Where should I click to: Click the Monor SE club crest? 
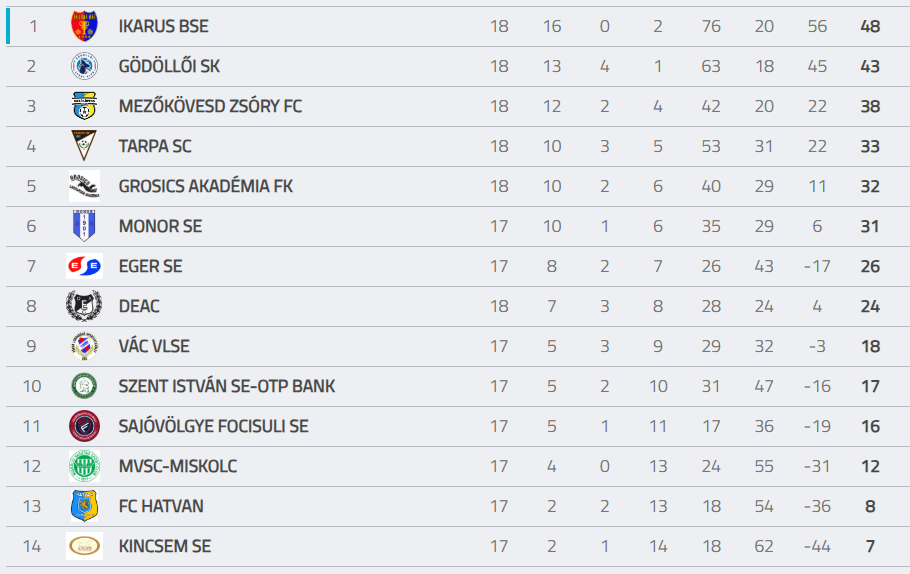pyautogui.click(x=84, y=226)
